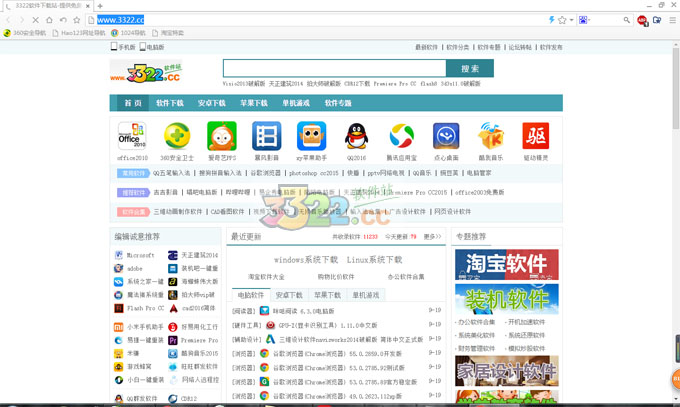680x407 pixels.
Task: Click the 搜索 search button
Action: pyautogui.click(x=470, y=69)
